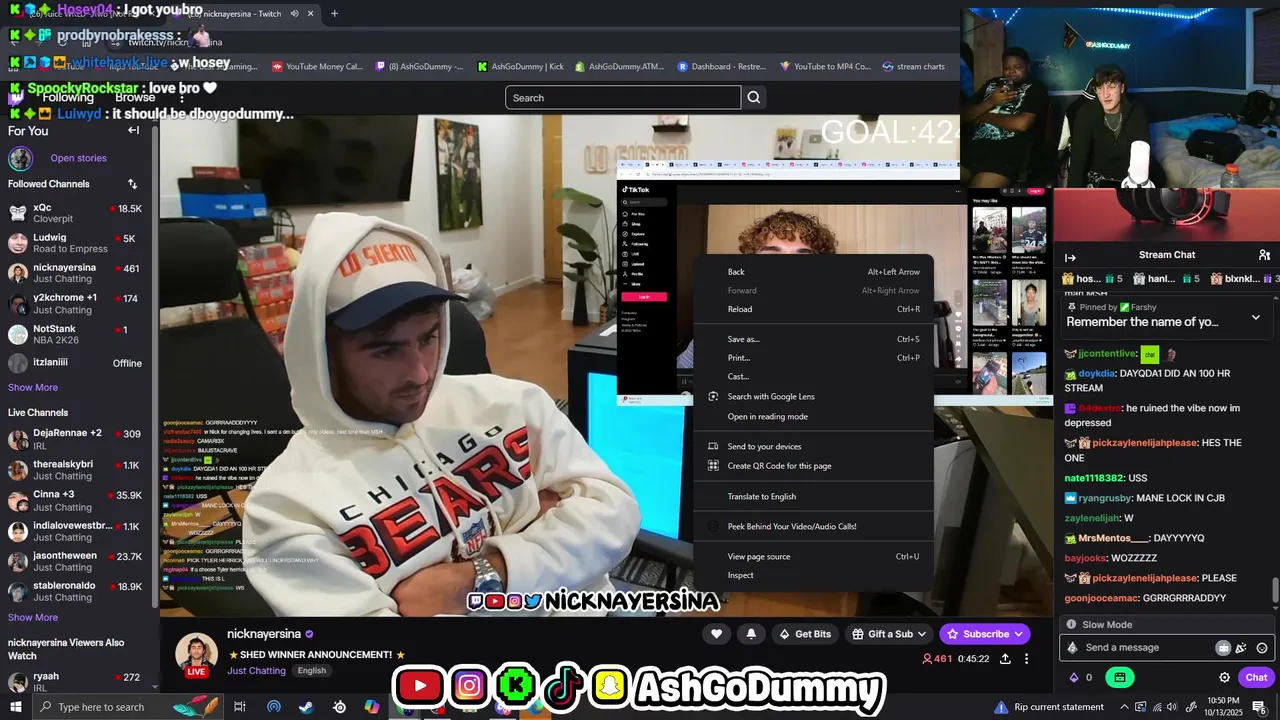Open Task View on the taskbar
Screen dimensions: 1280x720
240,707
